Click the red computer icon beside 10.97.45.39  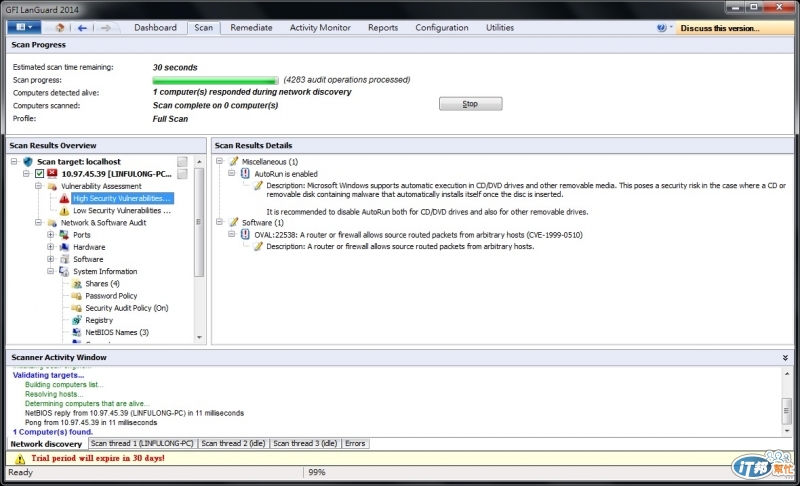coord(52,174)
